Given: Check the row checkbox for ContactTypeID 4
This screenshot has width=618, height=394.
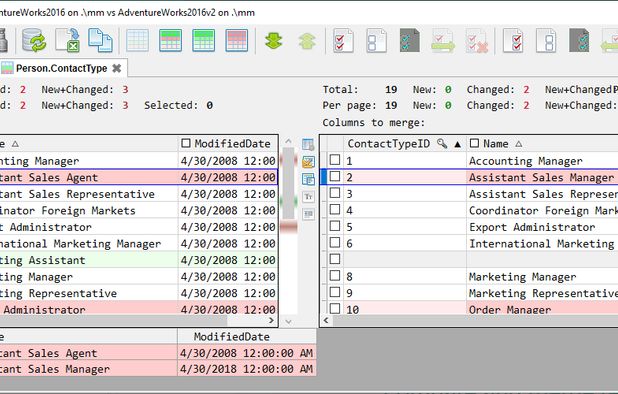Looking at the screenshot, I should [335, 209].
